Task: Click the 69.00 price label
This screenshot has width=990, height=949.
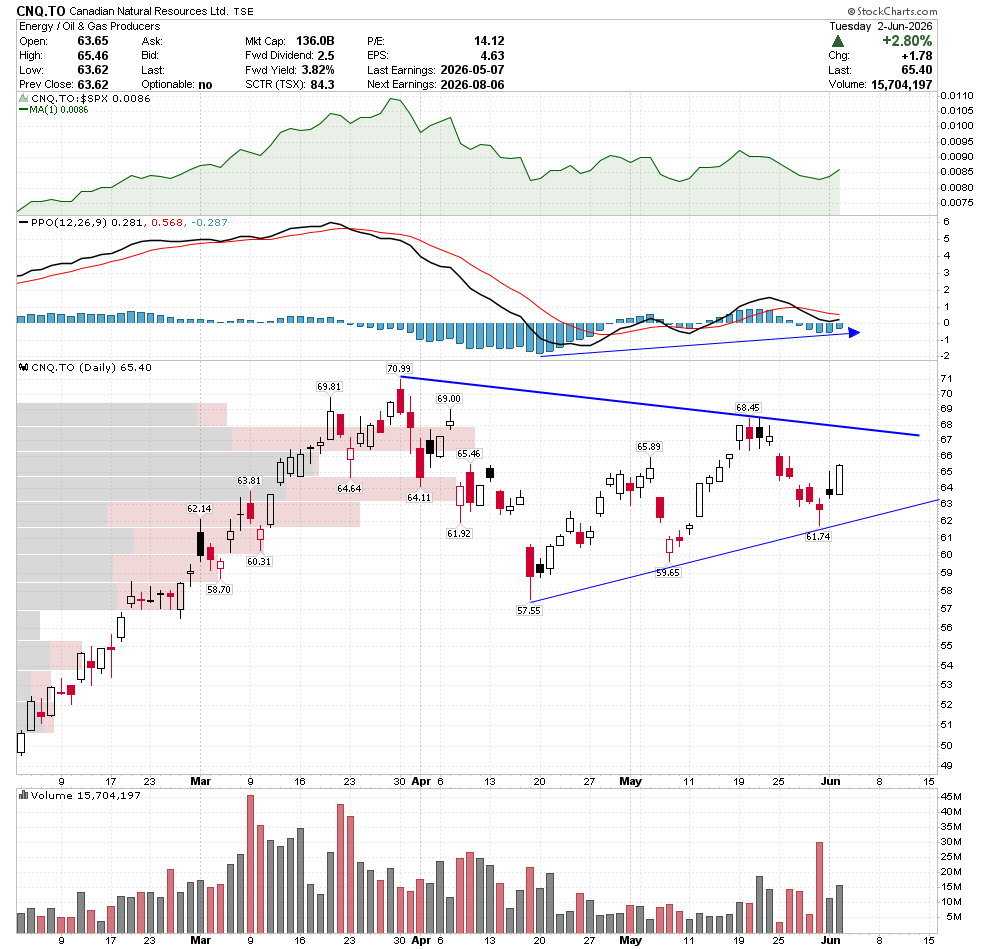Action: click(x=449, y=399)
